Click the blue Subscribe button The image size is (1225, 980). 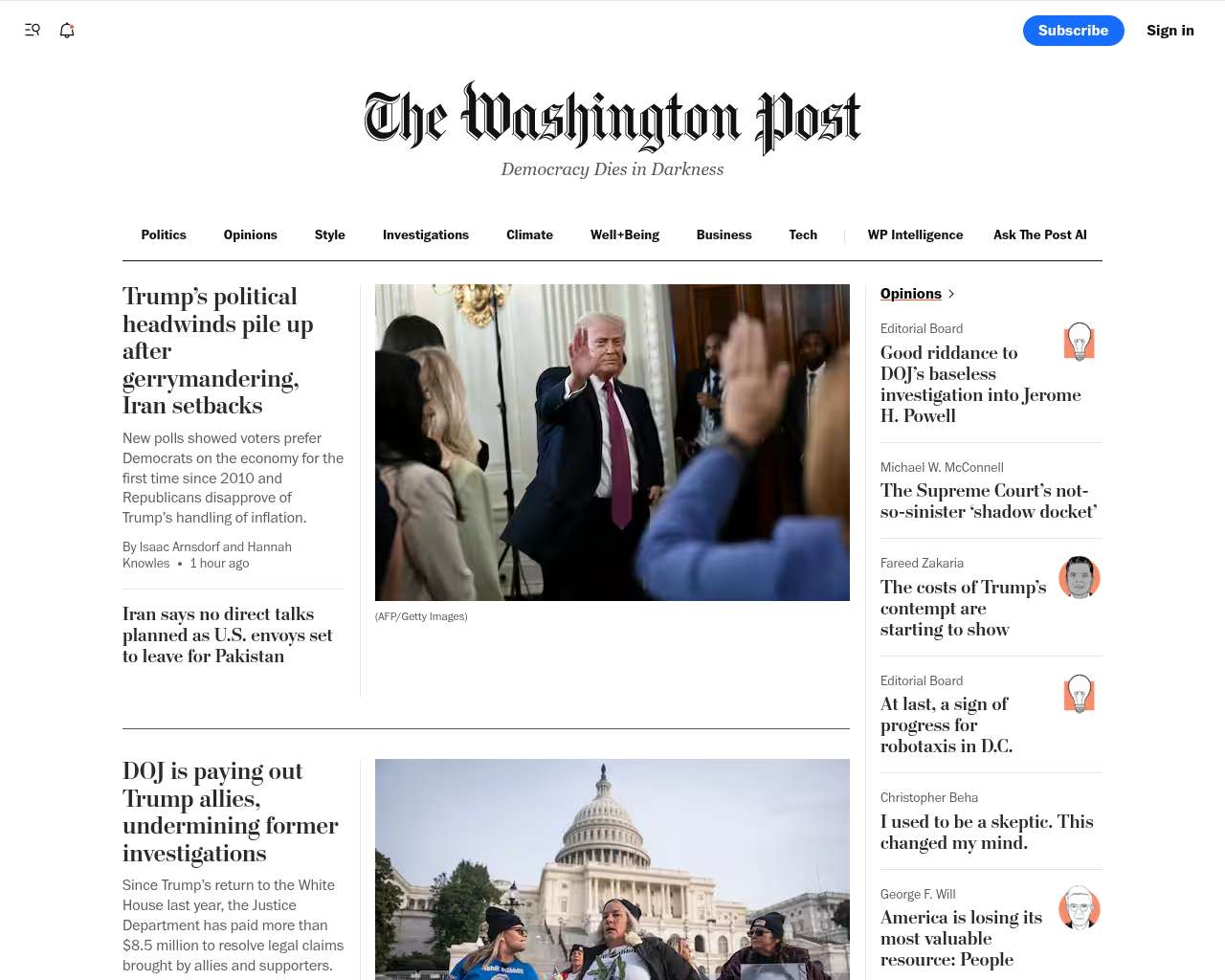click(x=1074, y=31)
